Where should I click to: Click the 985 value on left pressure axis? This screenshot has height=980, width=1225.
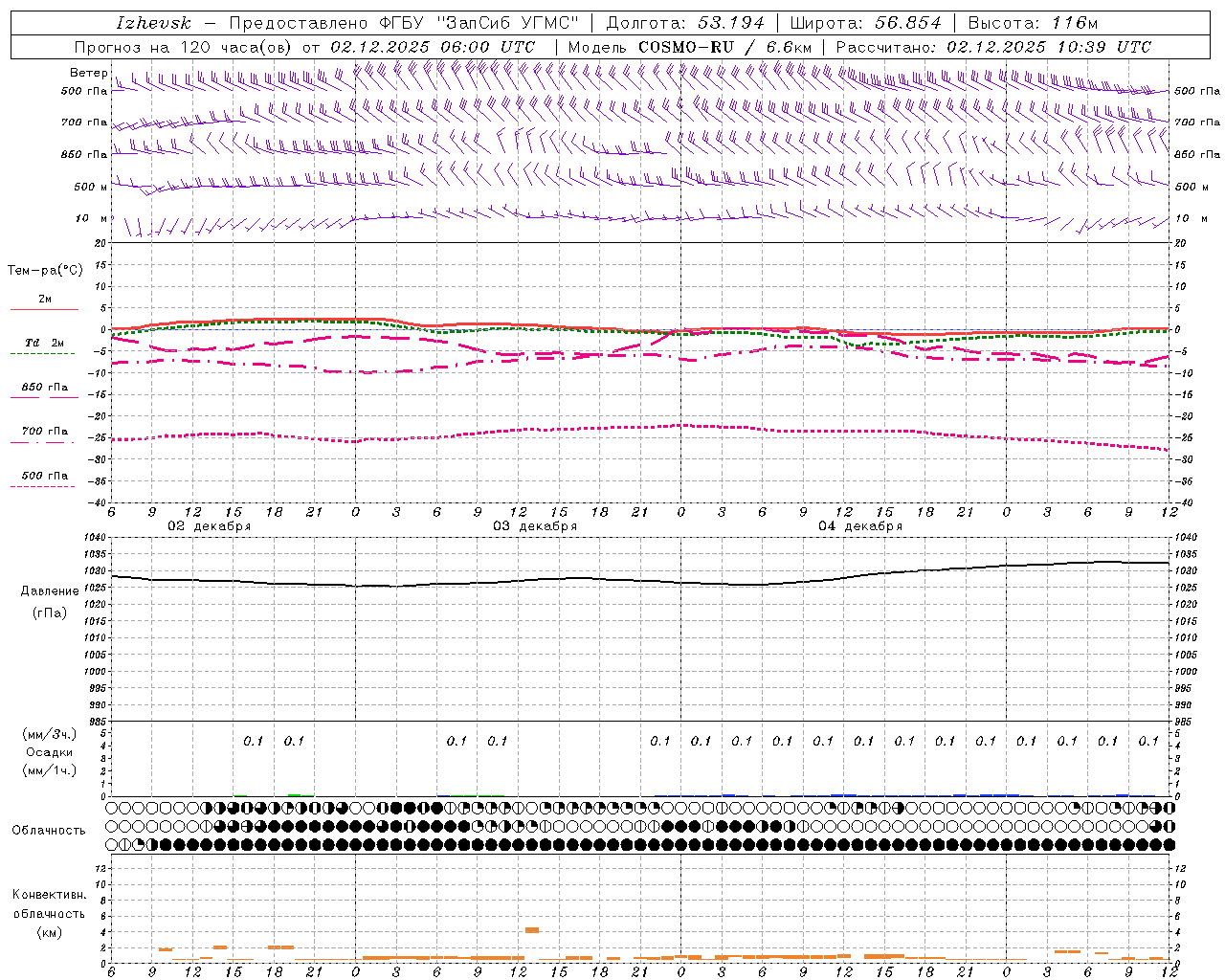point(99,721)
